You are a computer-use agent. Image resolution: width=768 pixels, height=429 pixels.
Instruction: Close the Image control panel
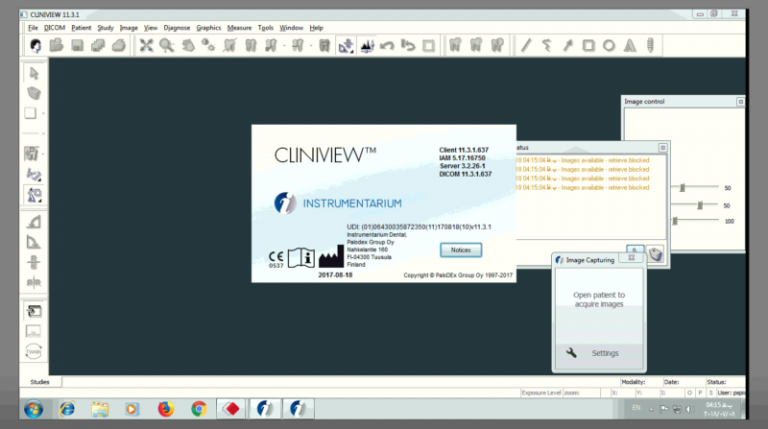coord(741,102)
